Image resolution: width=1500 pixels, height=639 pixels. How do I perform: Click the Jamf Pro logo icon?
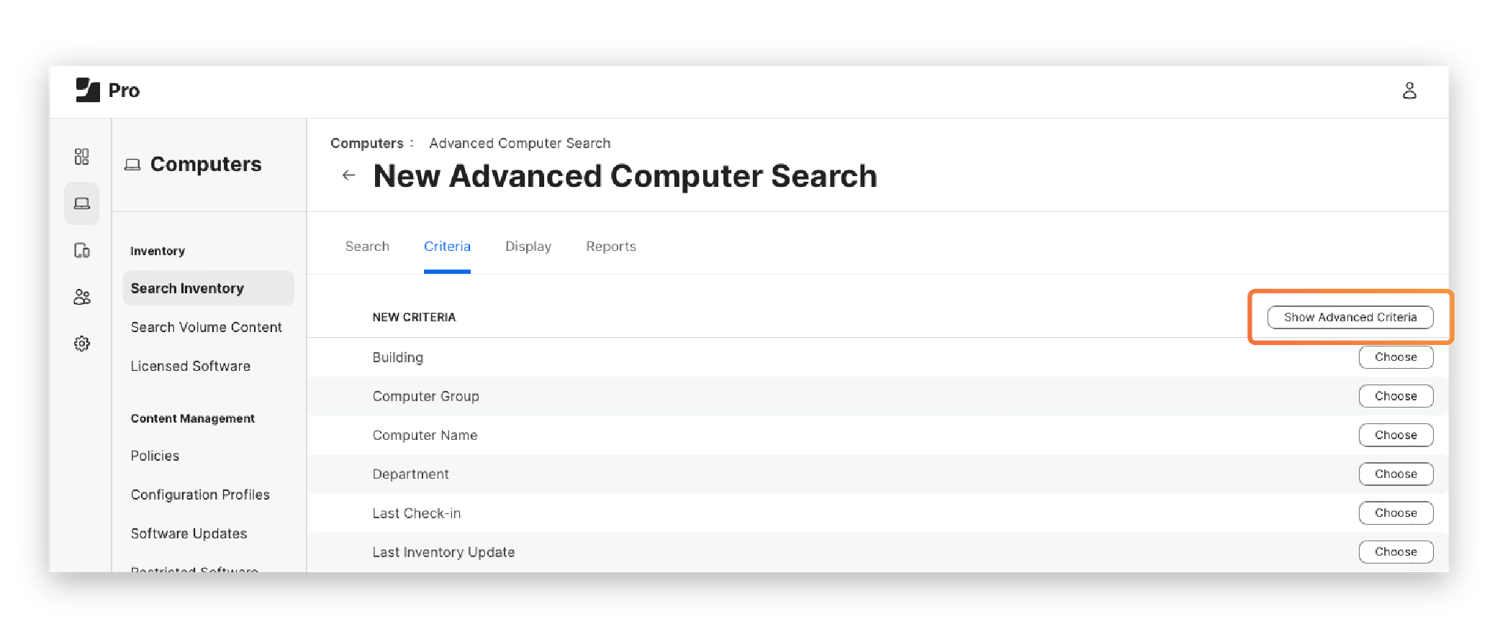(x=88, y=90)
